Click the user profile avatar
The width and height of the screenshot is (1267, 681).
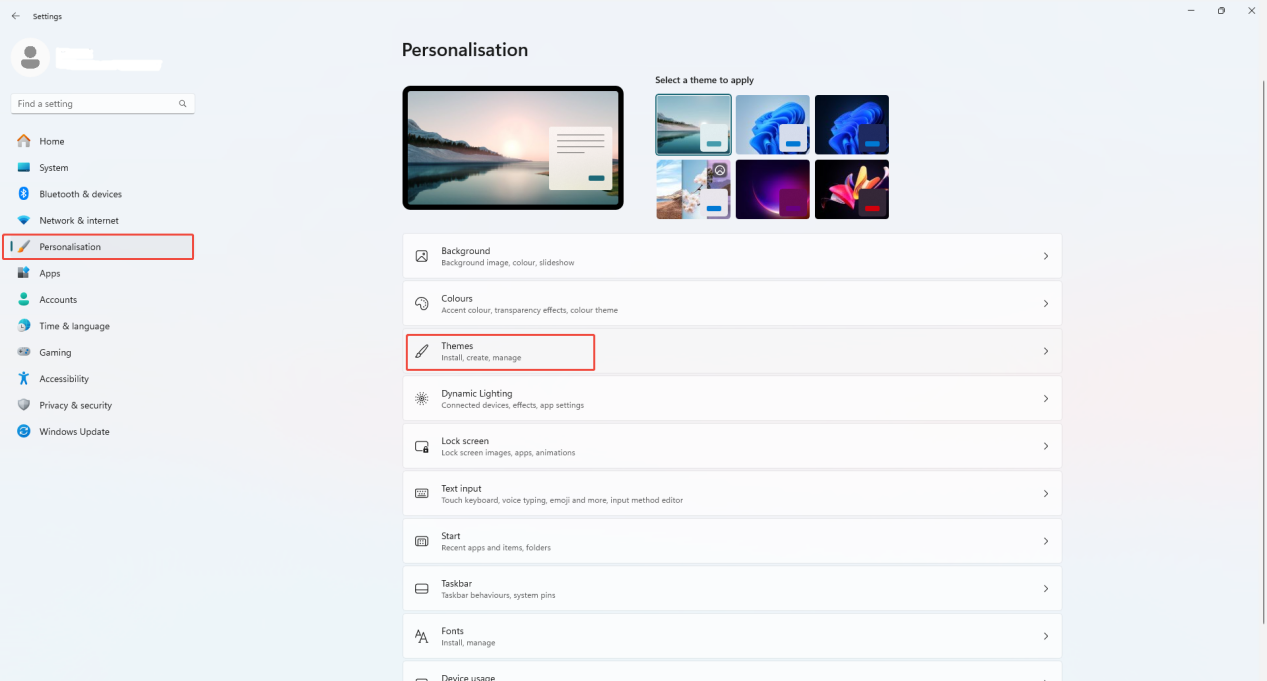[x=30, y=57]
